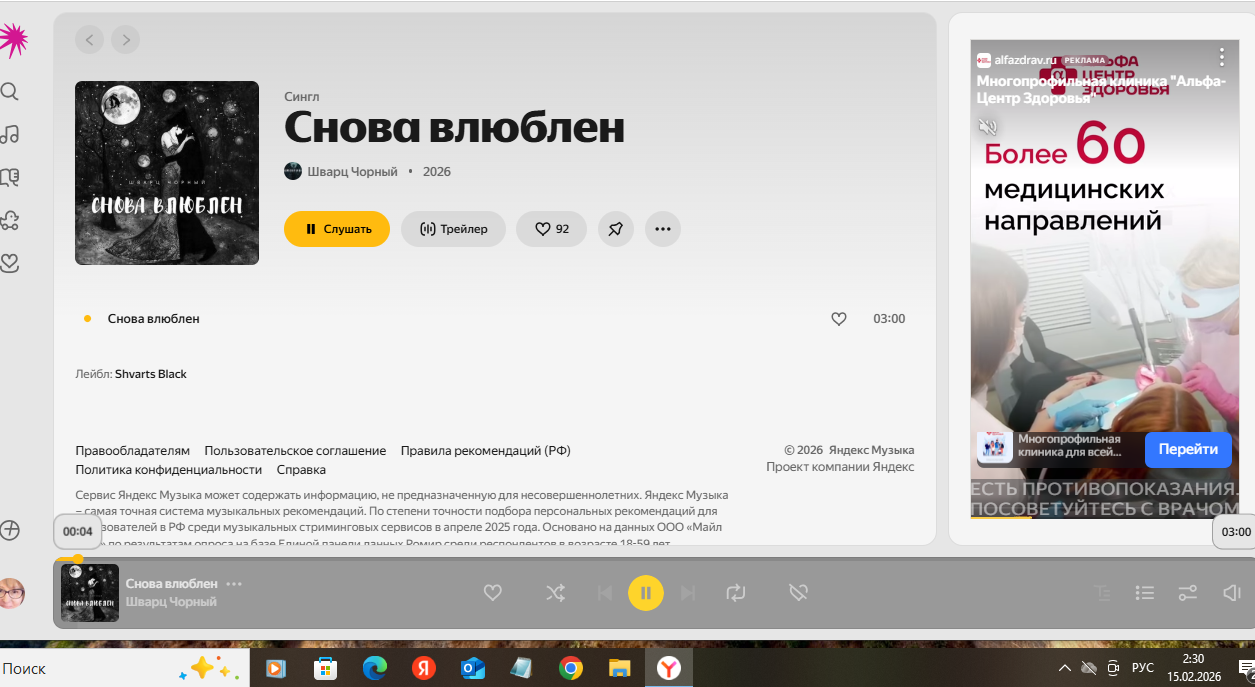Click the 03:00 track duration text
Screen dimensions: 1255x687
[889, 319]
